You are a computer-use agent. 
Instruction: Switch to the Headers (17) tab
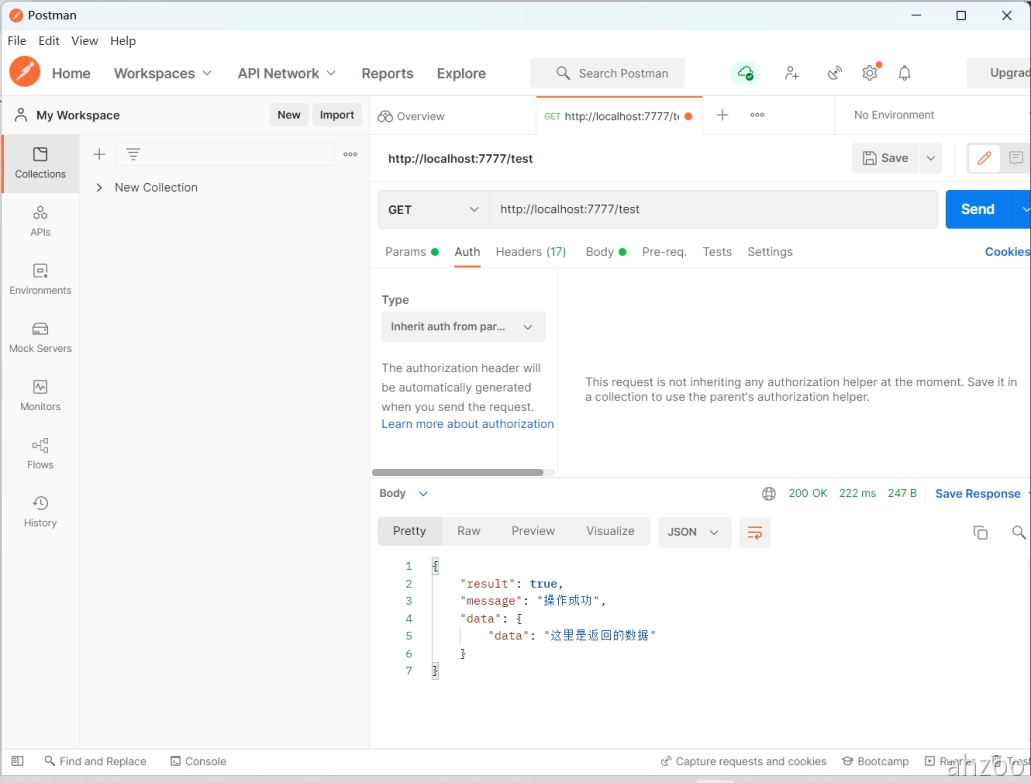pos(530,252)
